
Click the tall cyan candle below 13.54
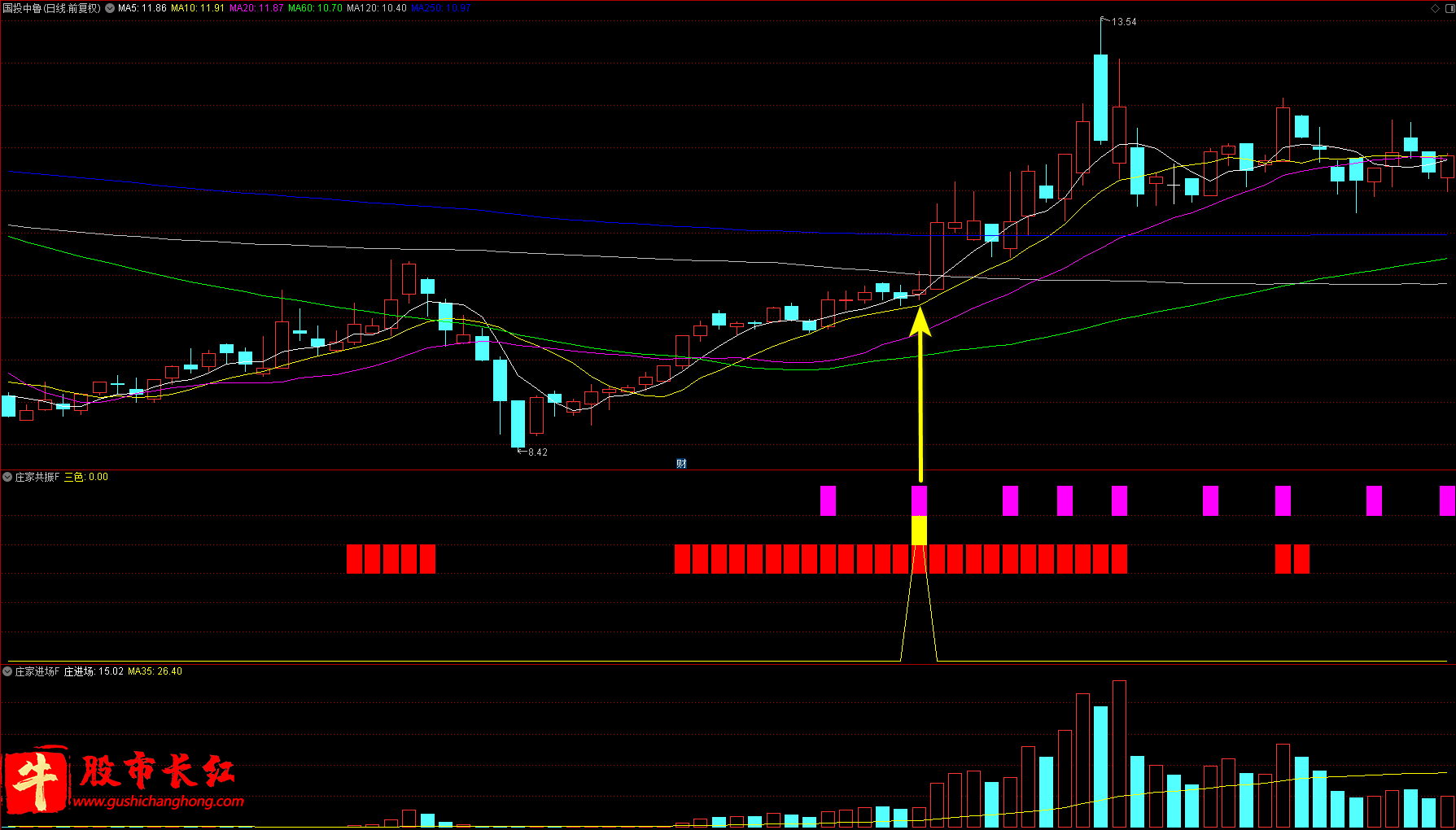point(1100,98)
